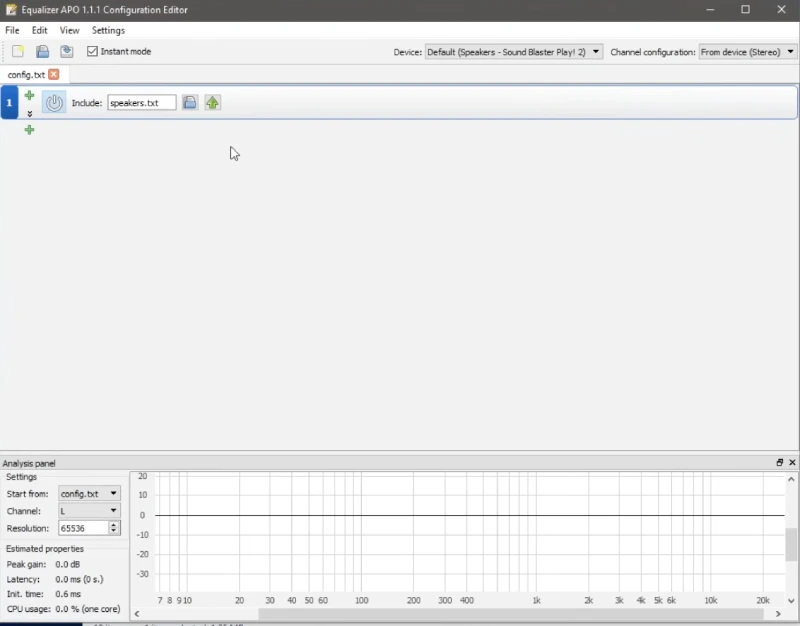Add a filter above row 1
Image resolution: width=800 pixels, height=626 pixels.
pyautogui.click(x=29, y=96)
